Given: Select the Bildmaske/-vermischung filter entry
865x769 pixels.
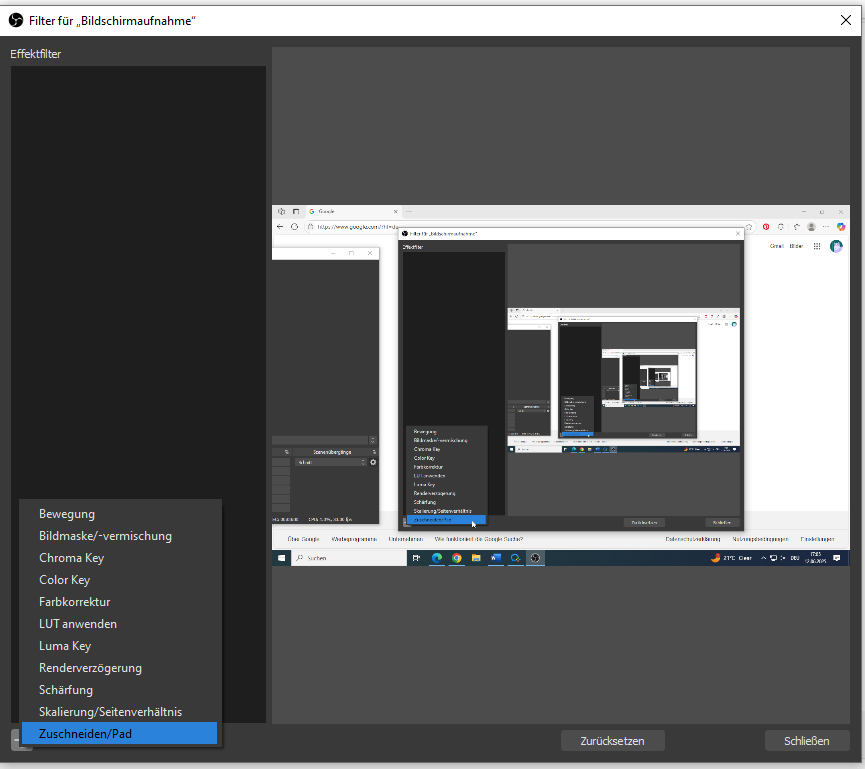Looking at the screenshot, I should click(x=119, y=536).
